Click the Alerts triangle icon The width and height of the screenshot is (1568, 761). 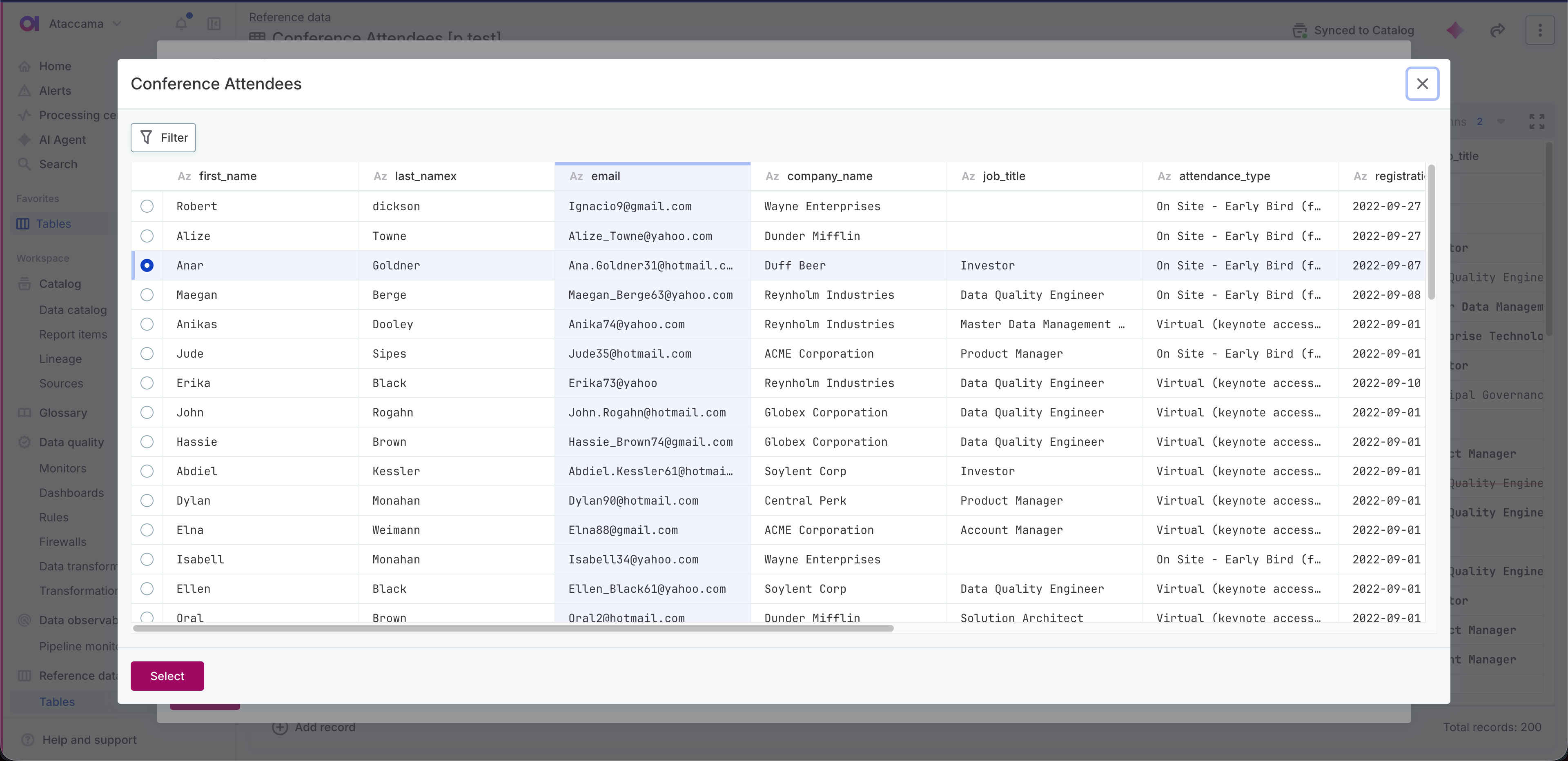coord(24,91)
